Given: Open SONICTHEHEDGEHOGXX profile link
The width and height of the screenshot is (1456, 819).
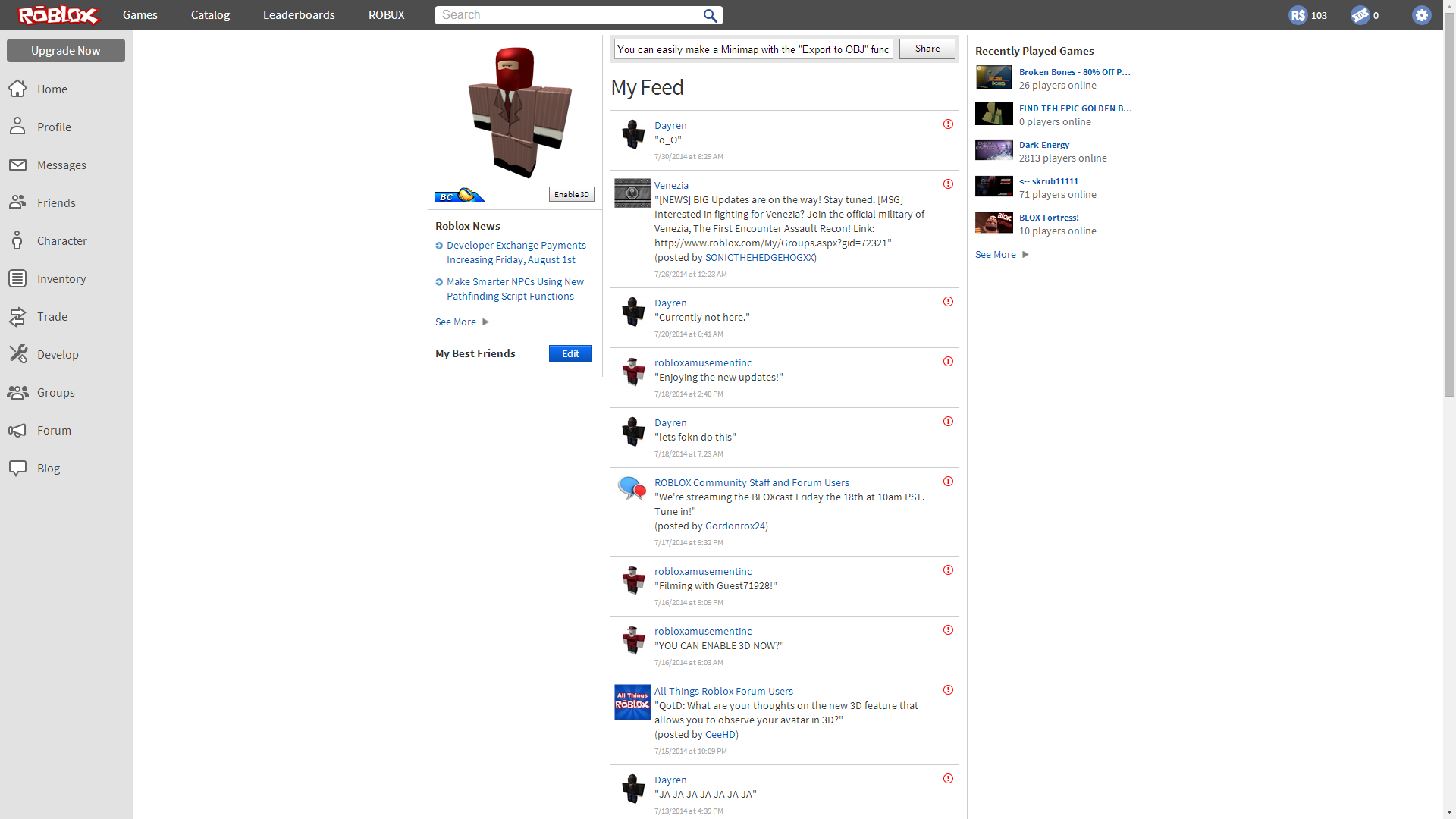Looking at the screenshot, I should tap(759, 258).
